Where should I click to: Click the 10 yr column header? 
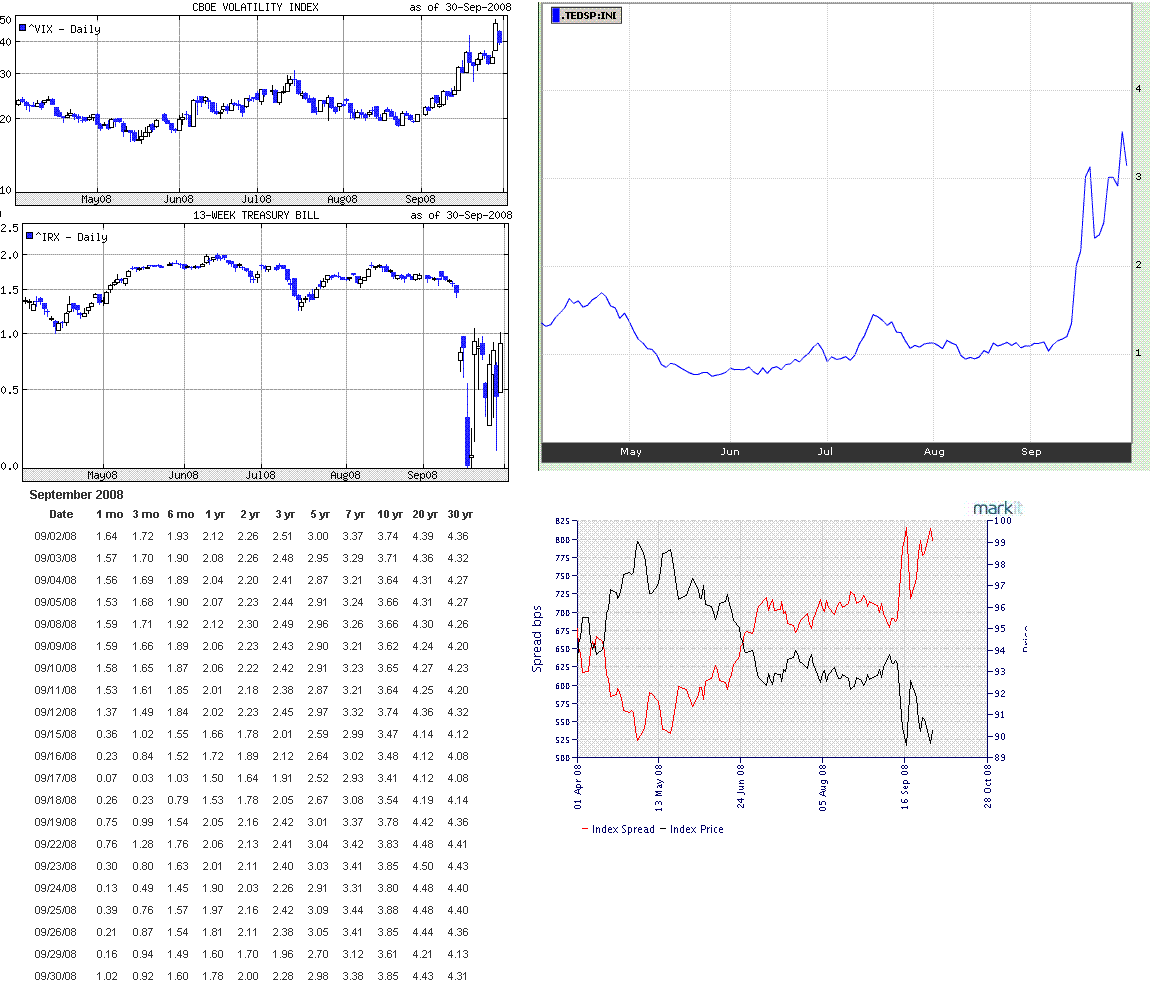click(x=391, y=514)
